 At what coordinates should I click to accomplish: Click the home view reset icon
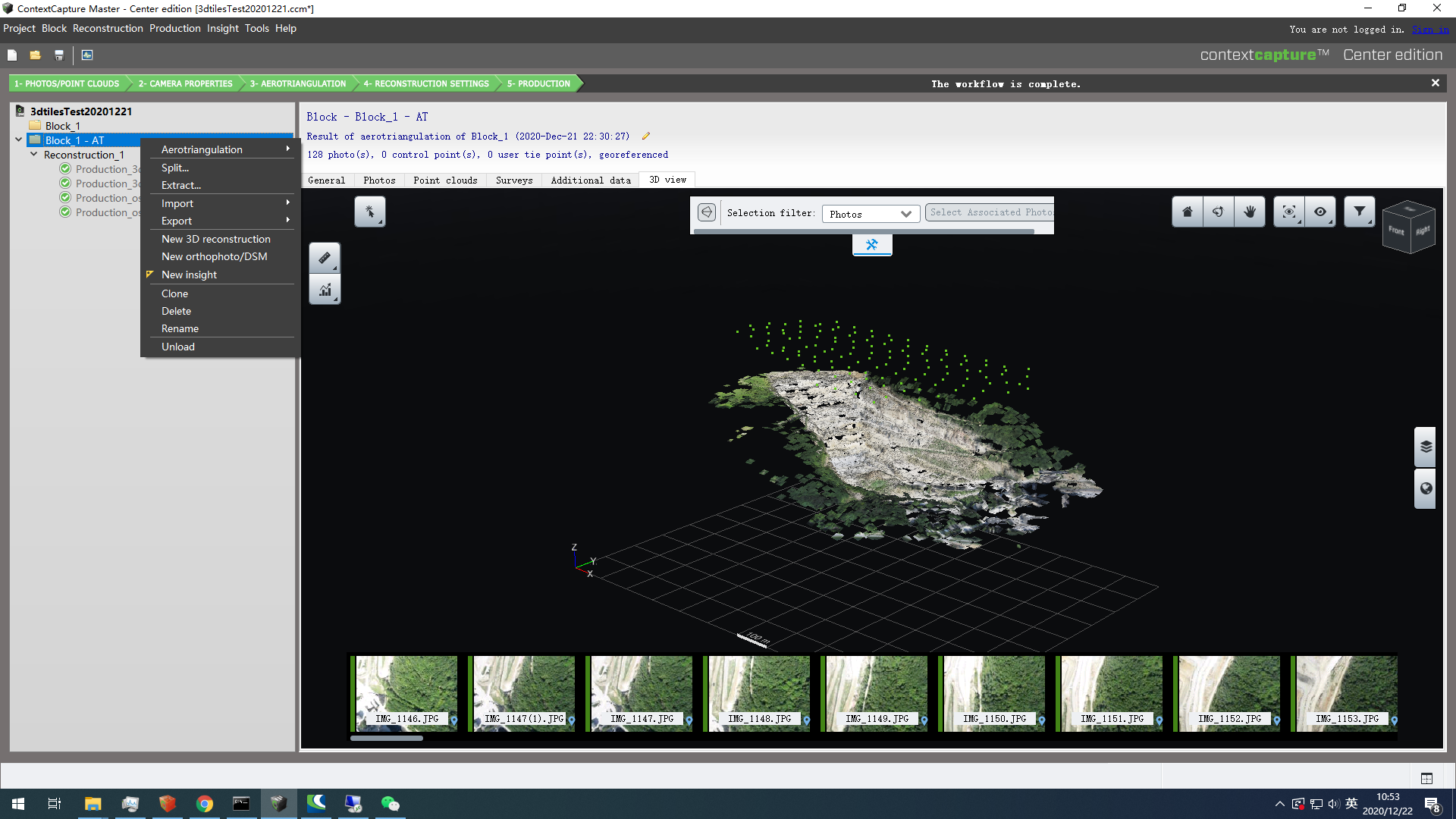1188,212
